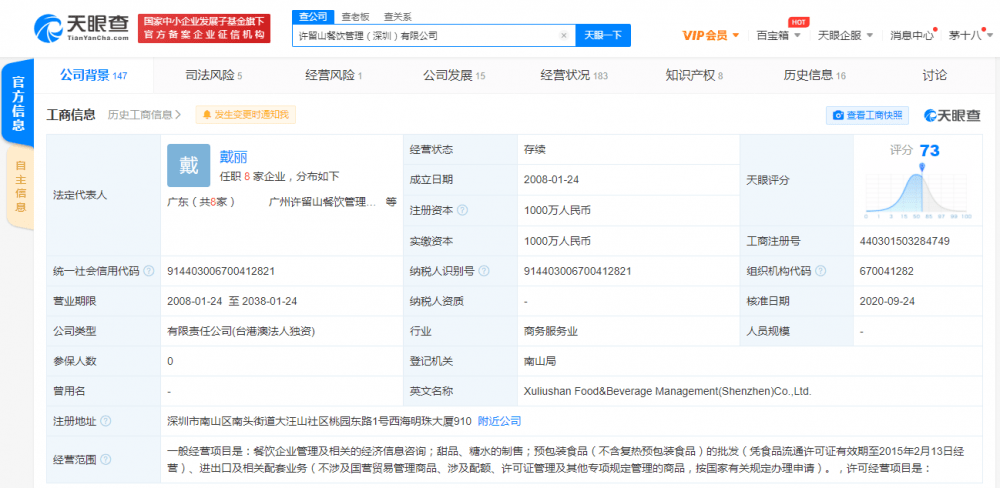Click help icon beside 统一社会信用代码
1000x488 pixels.
pyautogui.click(x=149, y=271)
